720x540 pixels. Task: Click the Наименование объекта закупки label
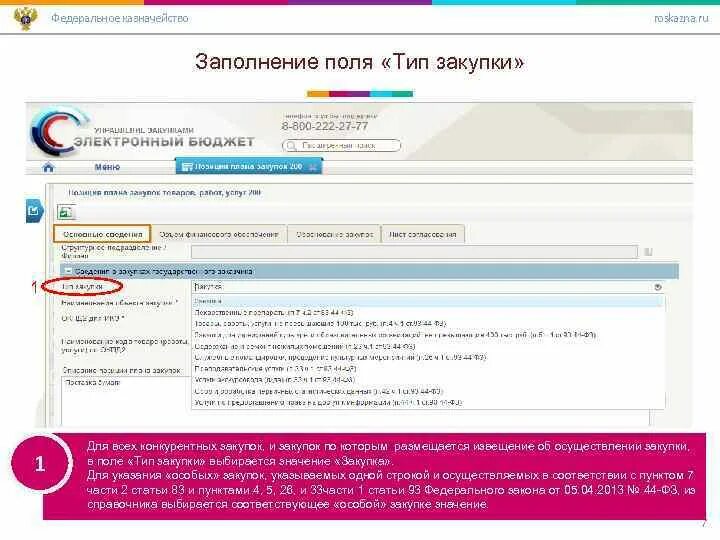pos(119,303)
